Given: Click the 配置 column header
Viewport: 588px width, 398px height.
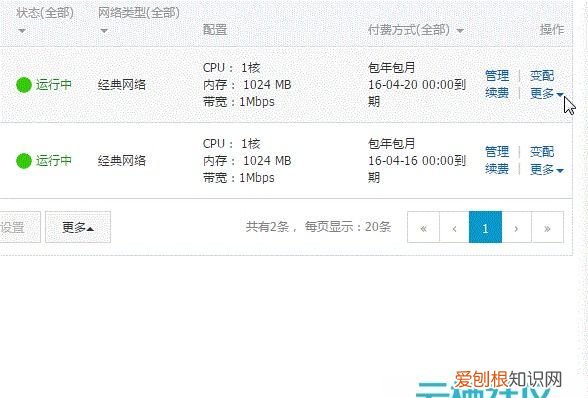Looking at the screenshot, I should pyautogui.click(x=215, y=30).
